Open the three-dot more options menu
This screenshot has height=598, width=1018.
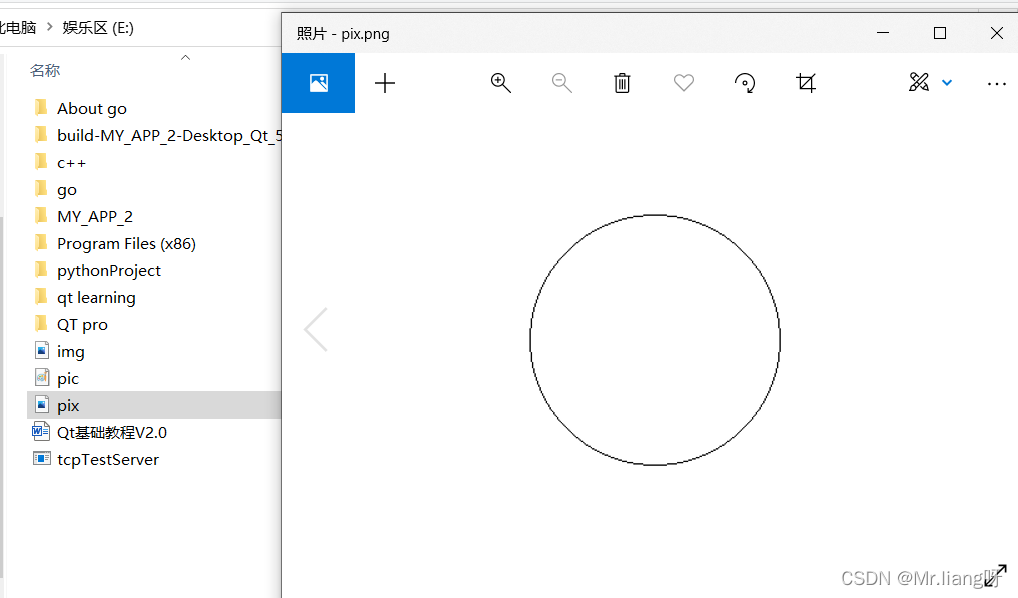[x=997, y=84]
